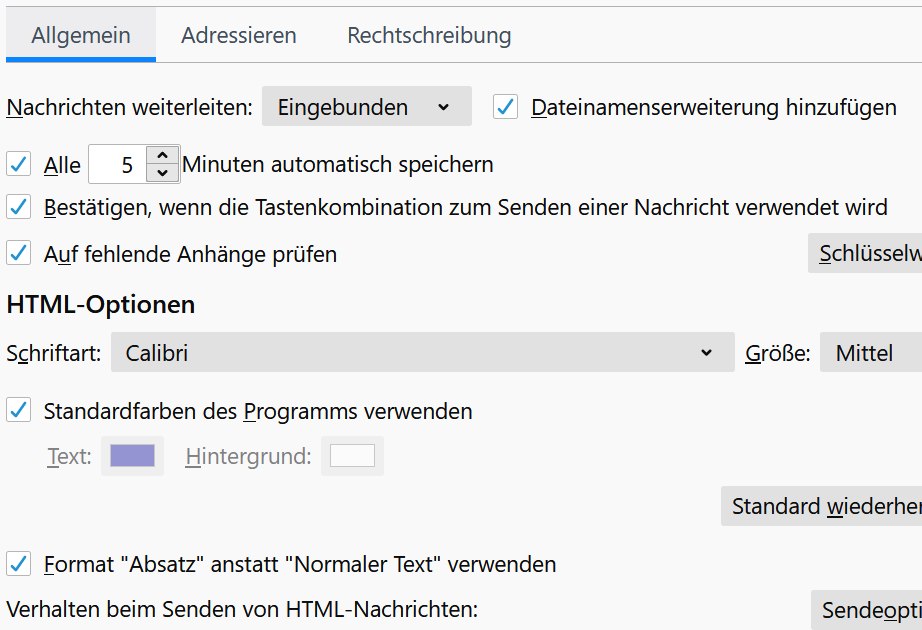Pick the Text color swatch

click(132, 457)
